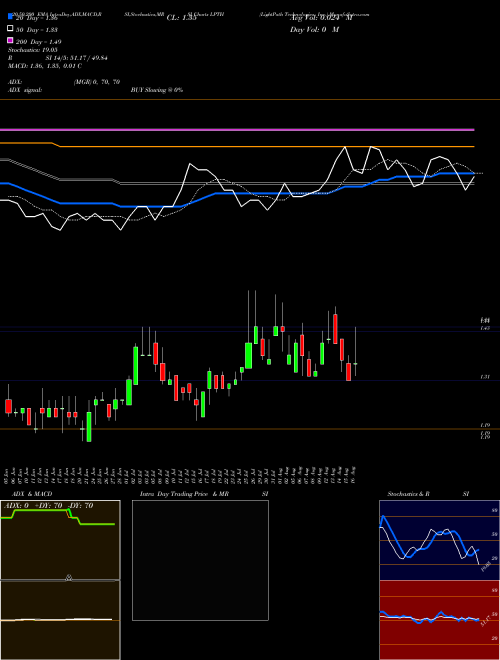This screenshot has height=660, width=500.
Task: Click the 'MACD: 1.36, 1.35, 0.01 C' line
Action: point(45,66)
